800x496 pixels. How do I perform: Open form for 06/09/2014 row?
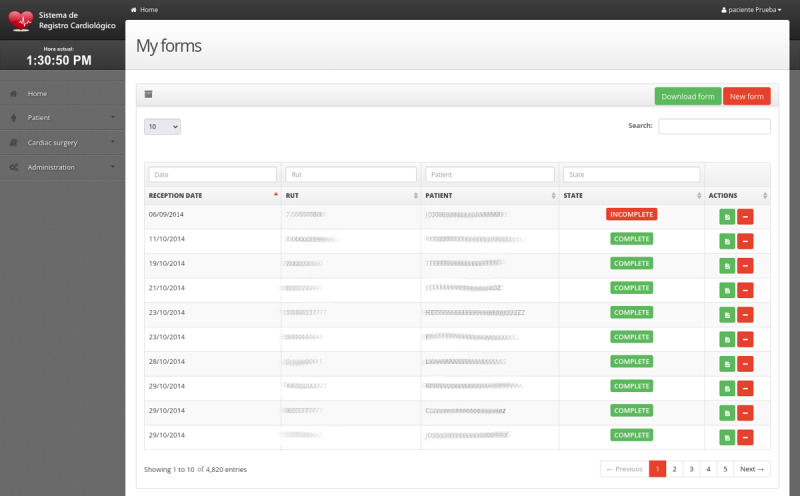(727, 217)
